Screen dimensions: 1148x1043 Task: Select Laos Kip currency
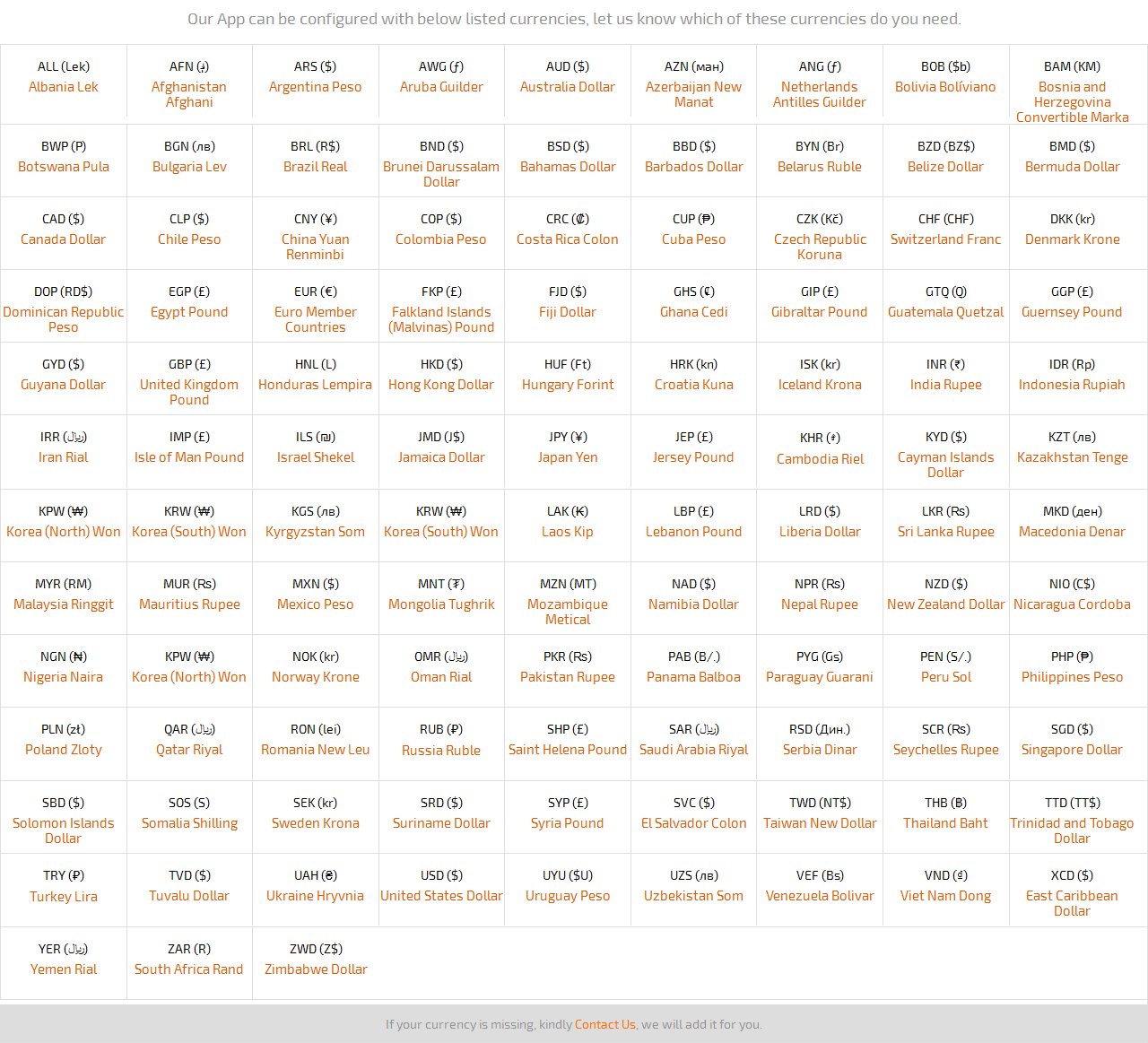[568, 532]
